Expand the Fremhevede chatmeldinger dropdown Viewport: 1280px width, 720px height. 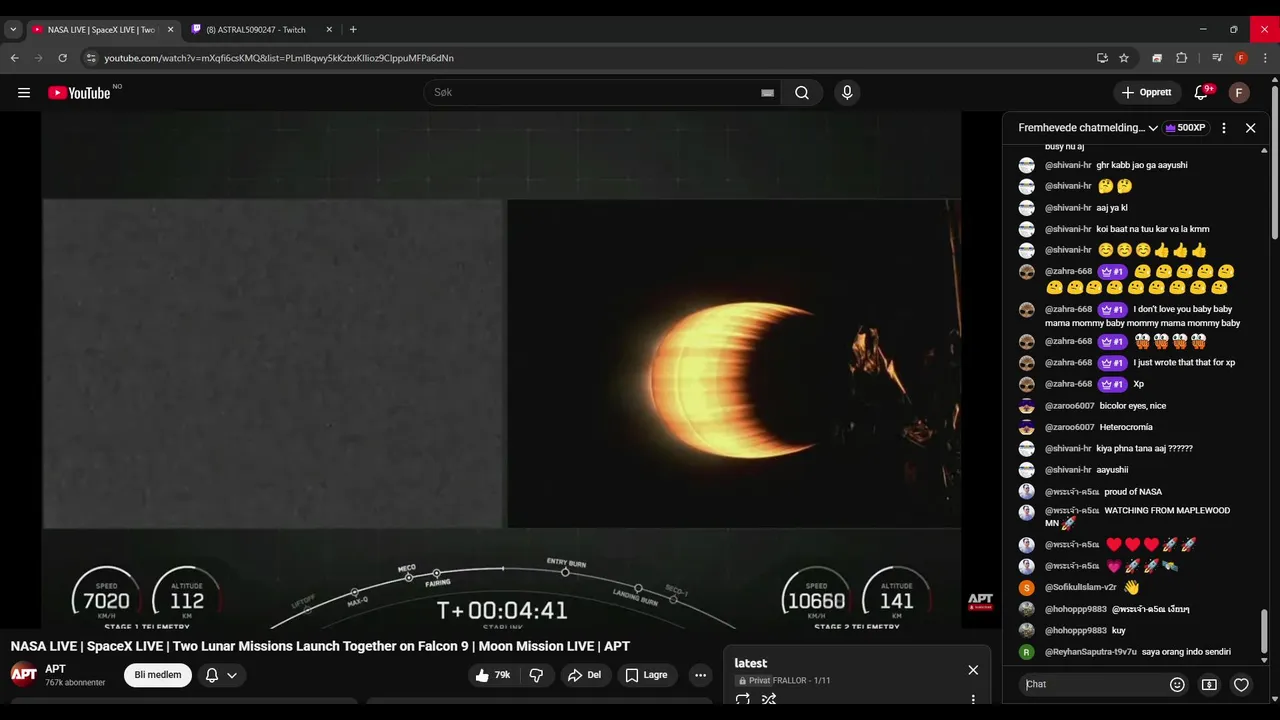click(x=1153, y=128)
